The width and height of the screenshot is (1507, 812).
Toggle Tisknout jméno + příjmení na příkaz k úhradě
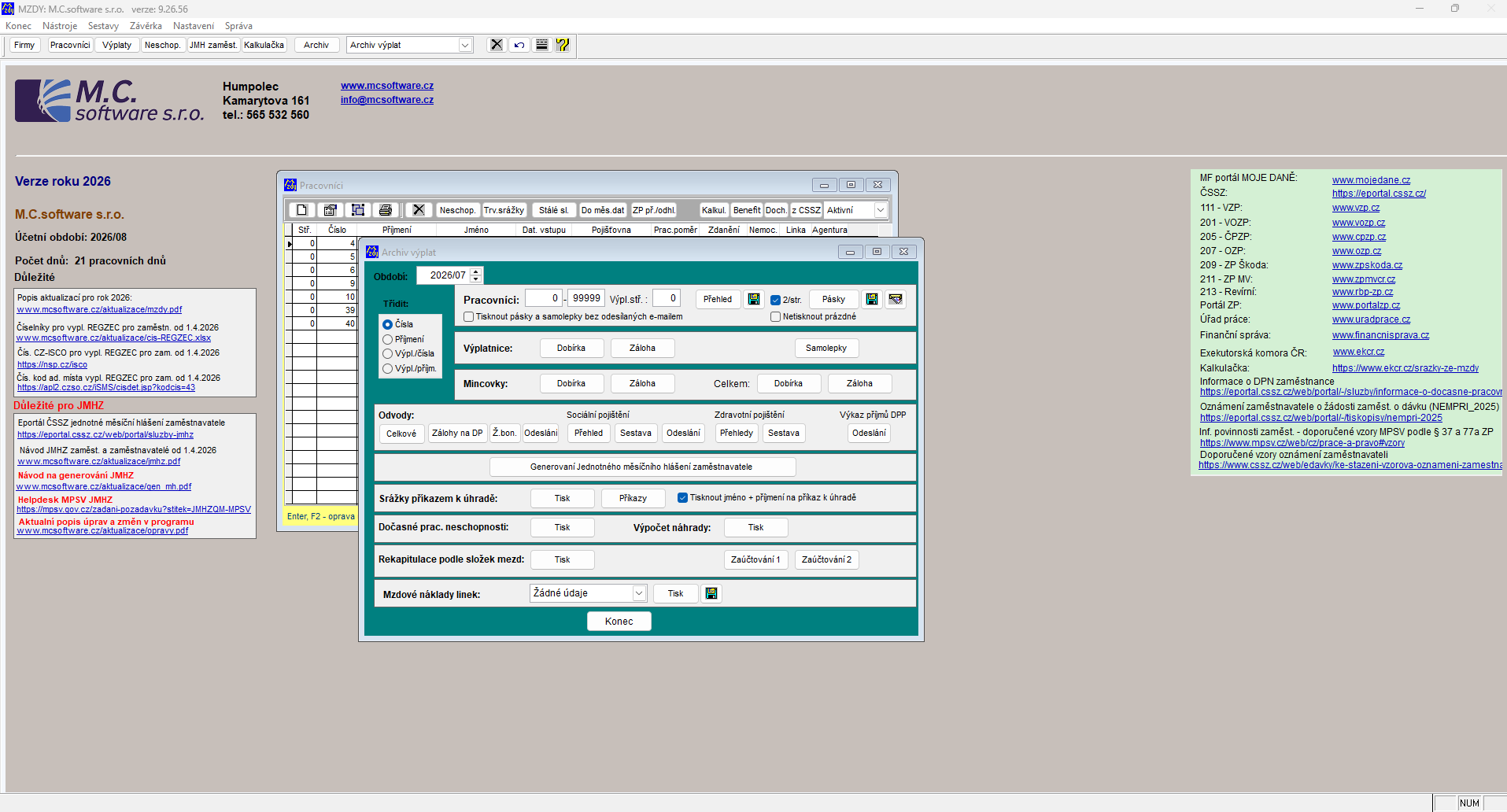pos(682,497)
